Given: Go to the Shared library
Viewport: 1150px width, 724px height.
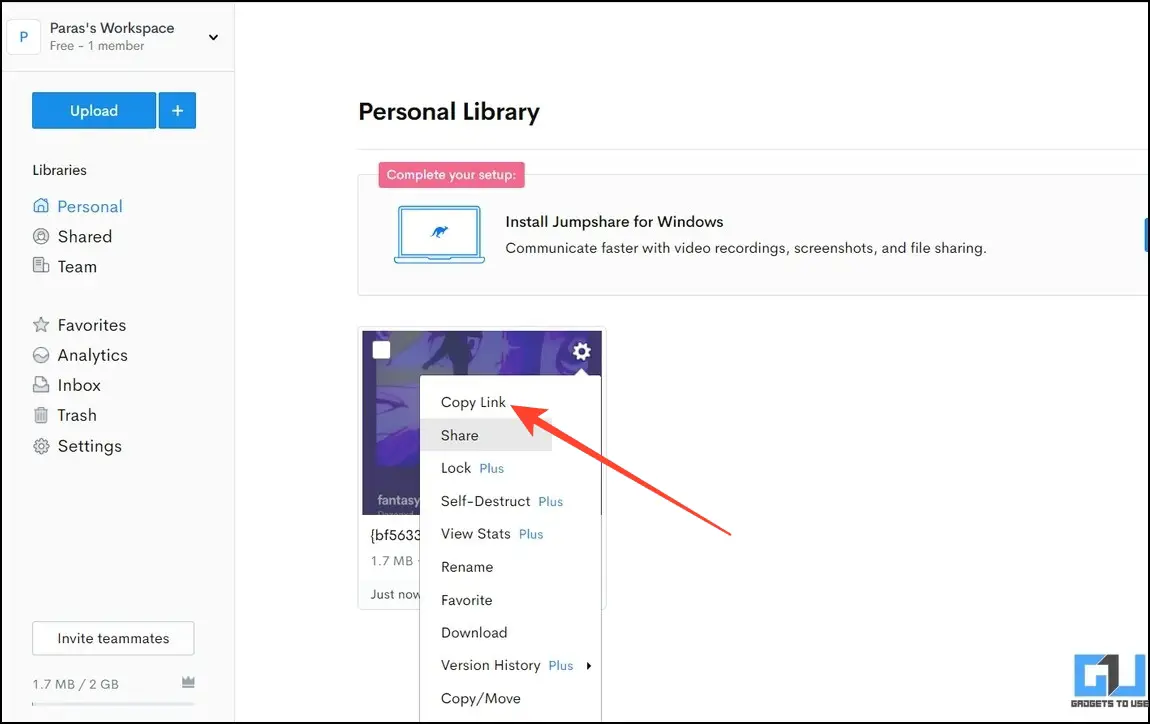Looking at the screenshot, I should (x=85, y=236).
